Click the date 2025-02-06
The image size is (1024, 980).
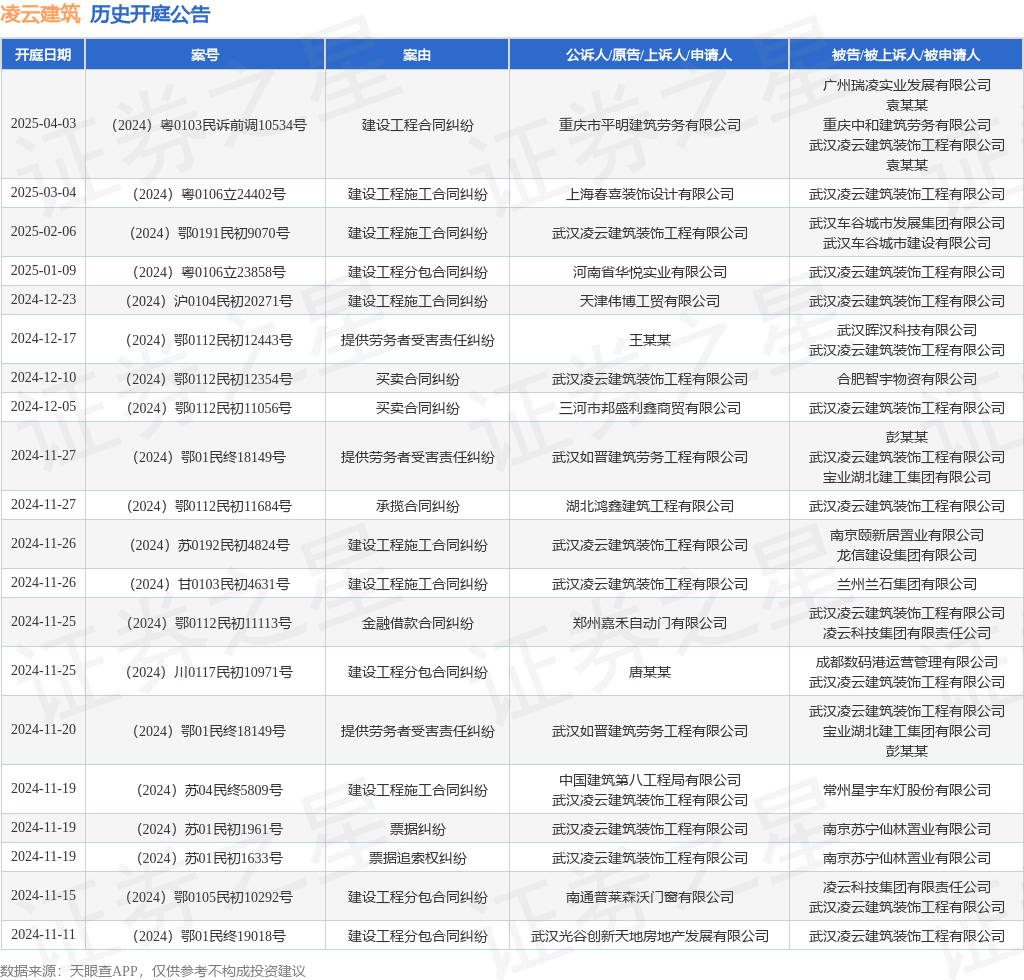tap(43, 232)
